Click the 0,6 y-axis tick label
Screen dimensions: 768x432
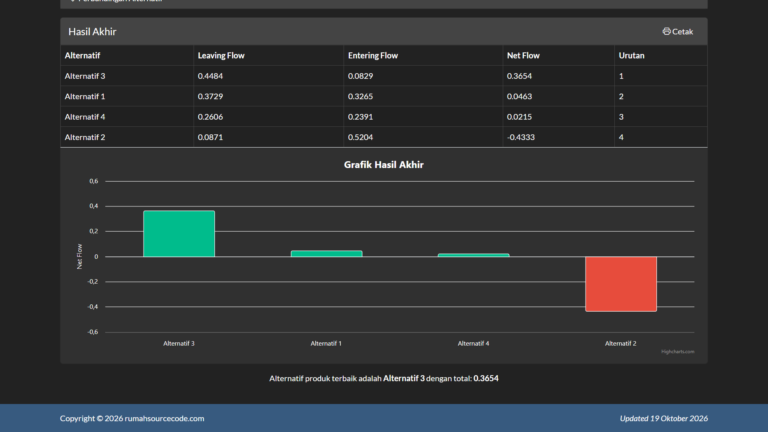94,181
